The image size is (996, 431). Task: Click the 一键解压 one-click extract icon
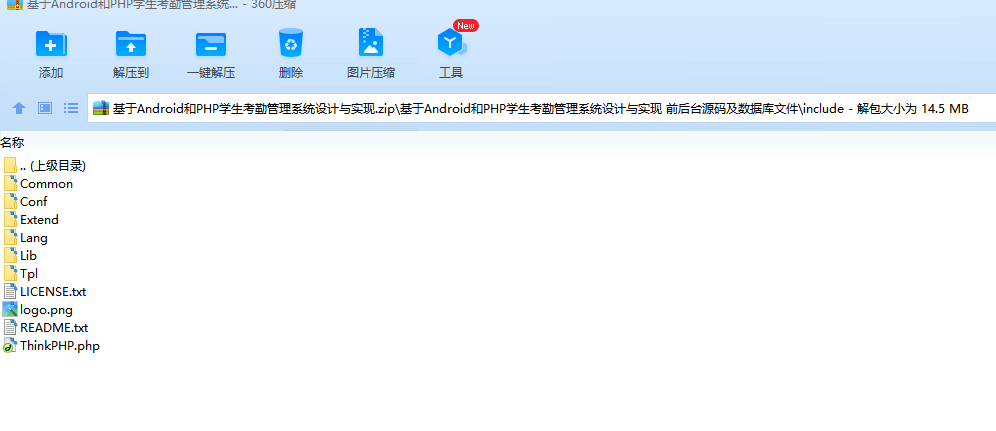coord(211,44)
